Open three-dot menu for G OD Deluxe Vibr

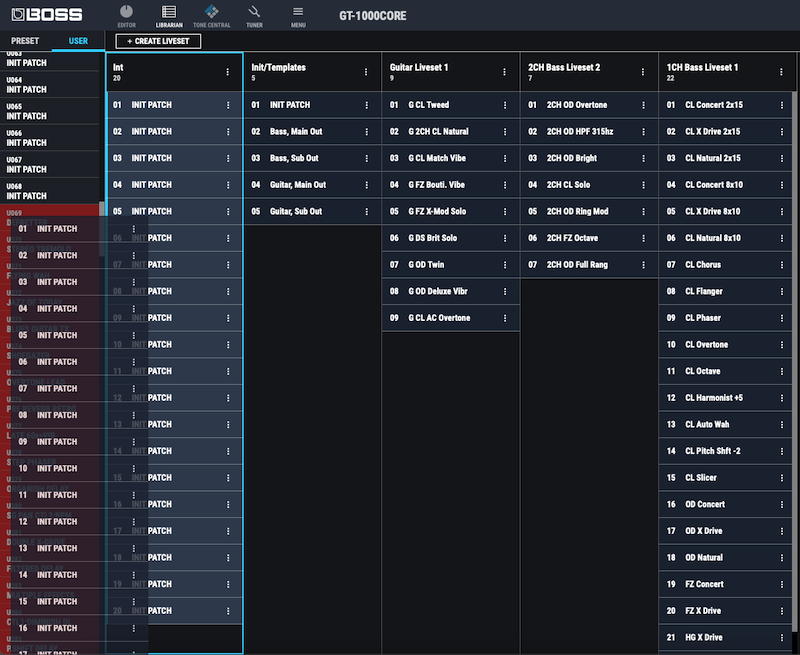point(505,291)
